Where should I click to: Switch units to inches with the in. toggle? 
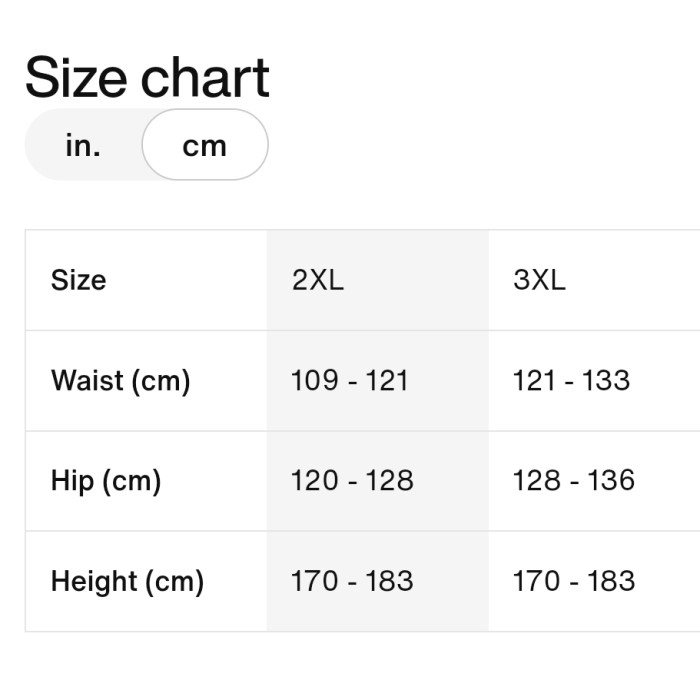(83, 145)
